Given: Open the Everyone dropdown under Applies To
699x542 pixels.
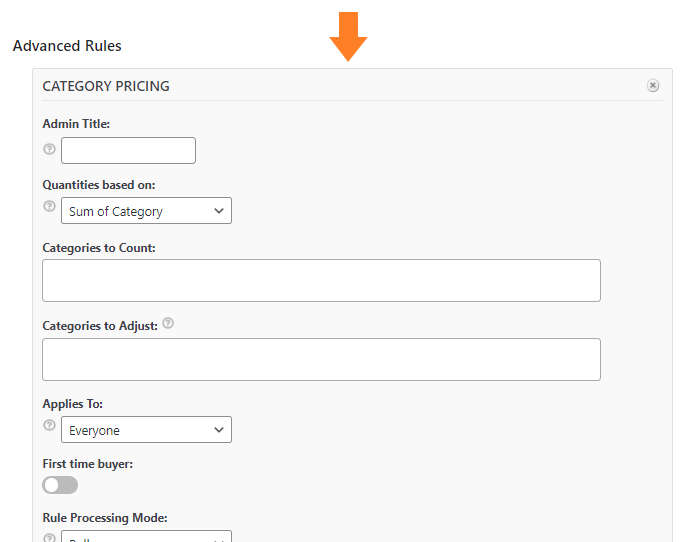Looking at the screenshot, I should [146, 430].
